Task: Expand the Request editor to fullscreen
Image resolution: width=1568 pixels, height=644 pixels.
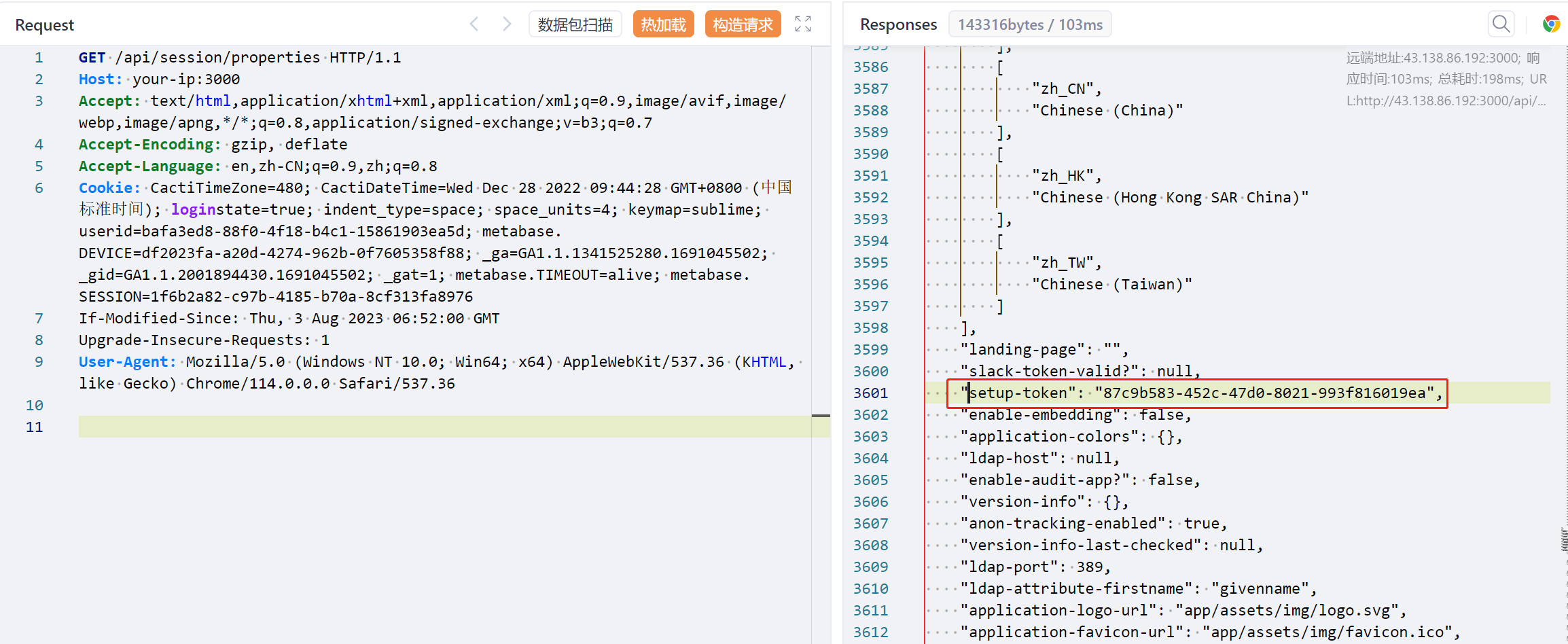Action: click(803, 24)
